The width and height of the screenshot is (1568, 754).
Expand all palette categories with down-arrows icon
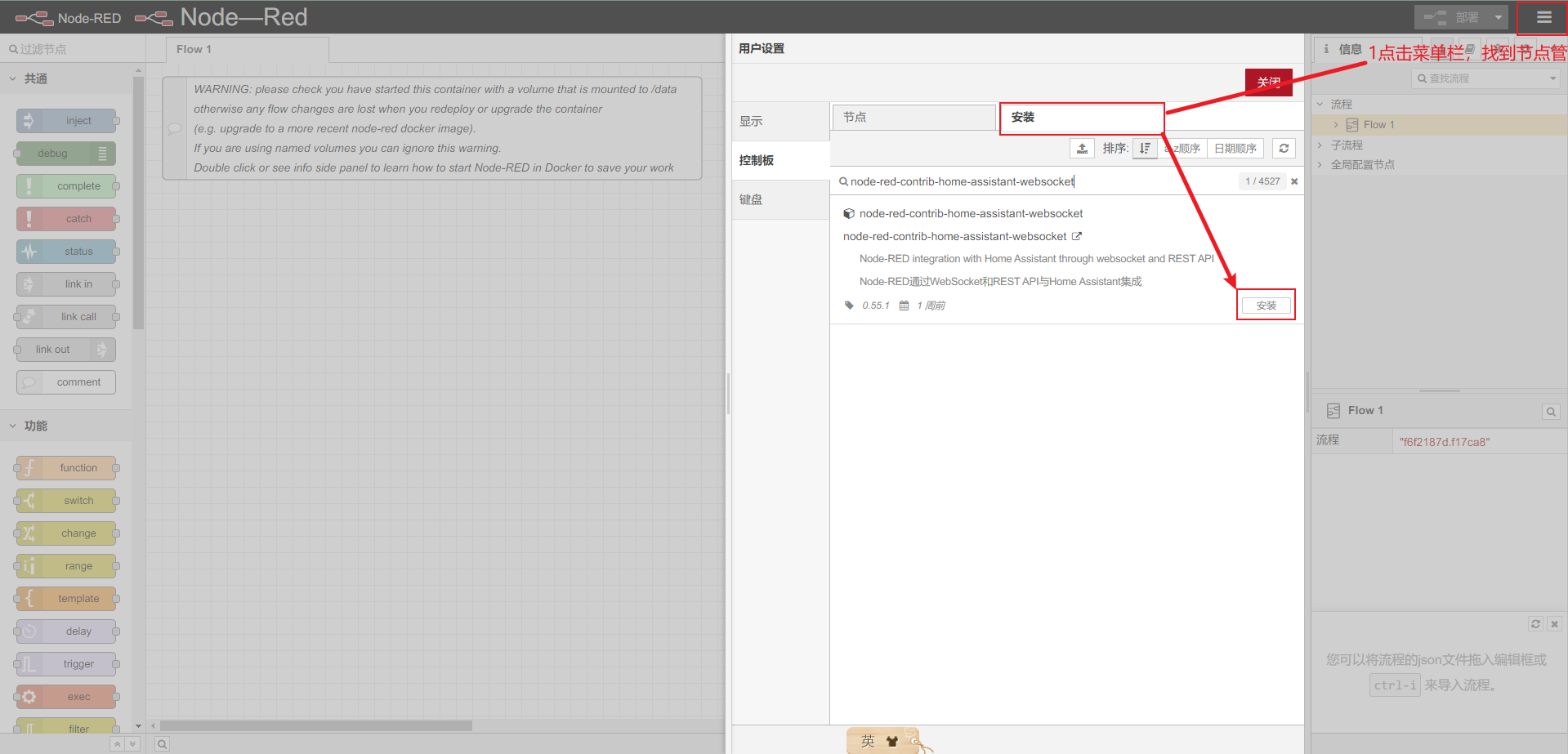coord(132,744)
